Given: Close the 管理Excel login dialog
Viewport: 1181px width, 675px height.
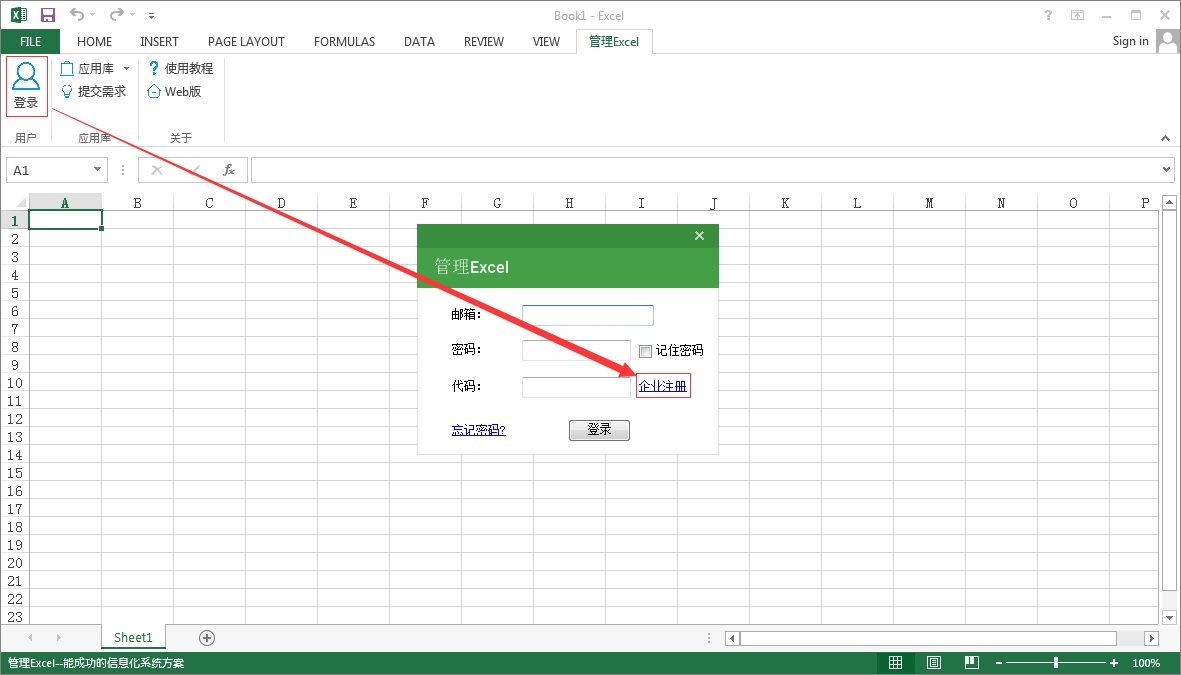Looking at the screenshot, I should pyautogui.click(x=700, y=236).
